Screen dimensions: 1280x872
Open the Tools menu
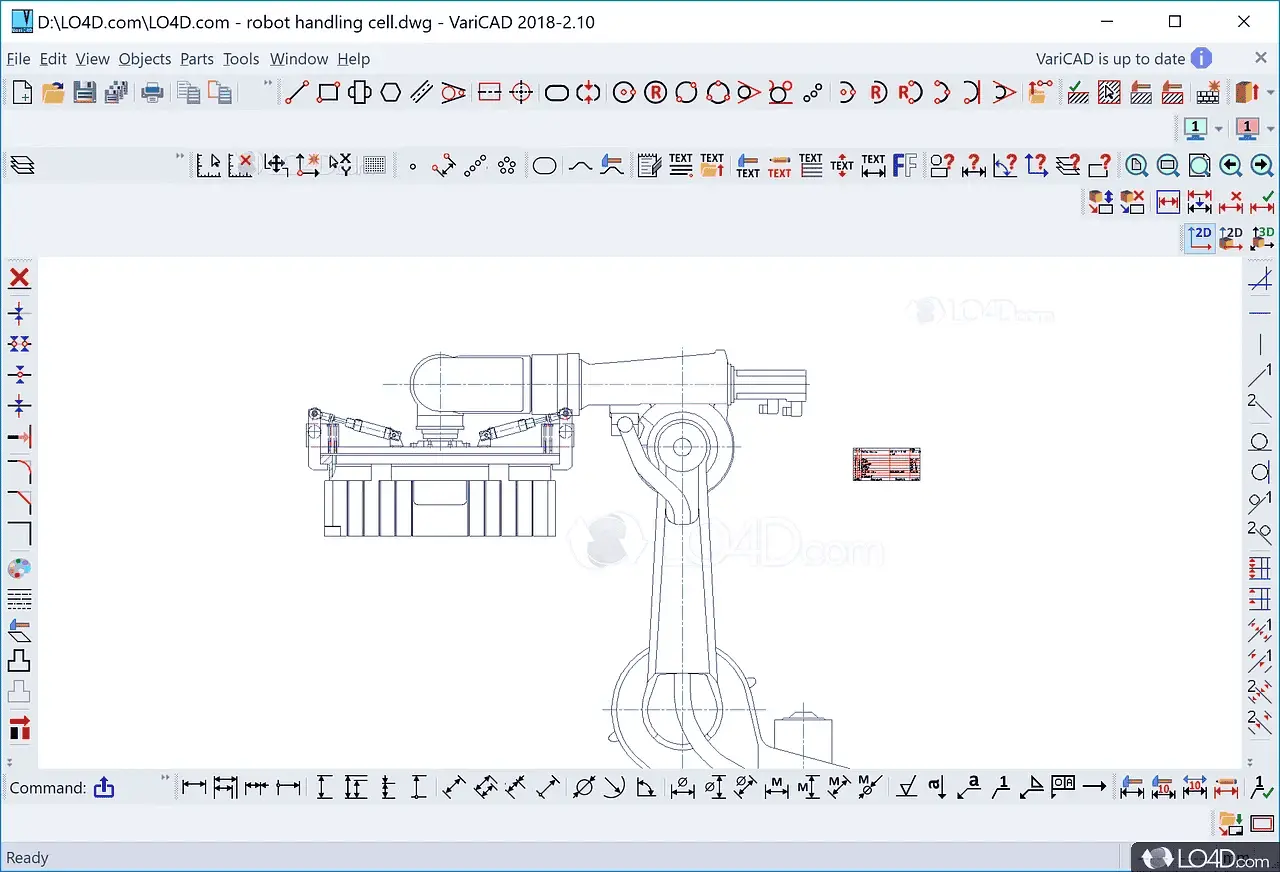click(x=241, y=59)
